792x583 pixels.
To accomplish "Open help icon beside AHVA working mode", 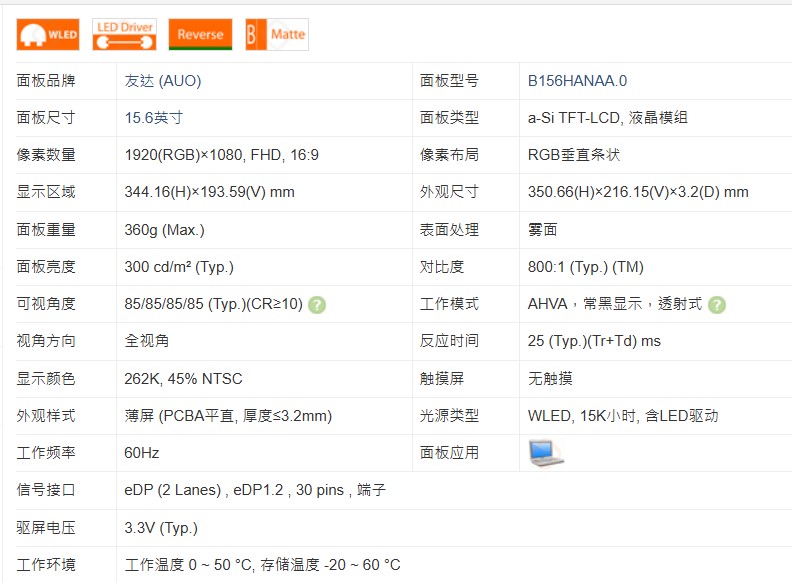I will 717,304.
